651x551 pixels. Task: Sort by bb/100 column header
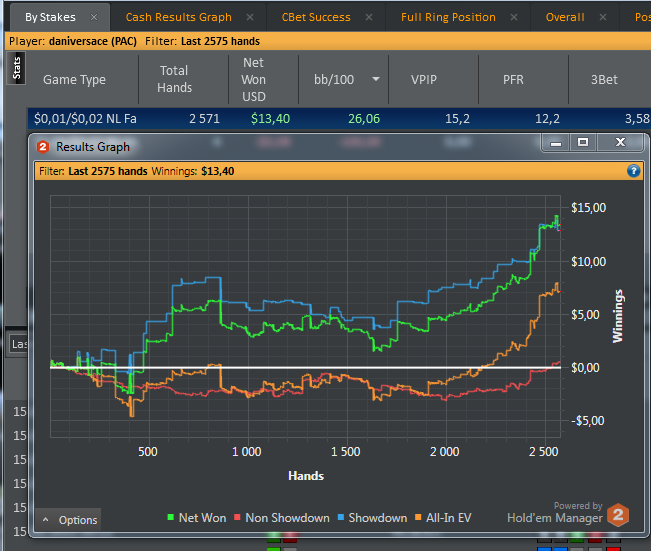coord(334,79)
